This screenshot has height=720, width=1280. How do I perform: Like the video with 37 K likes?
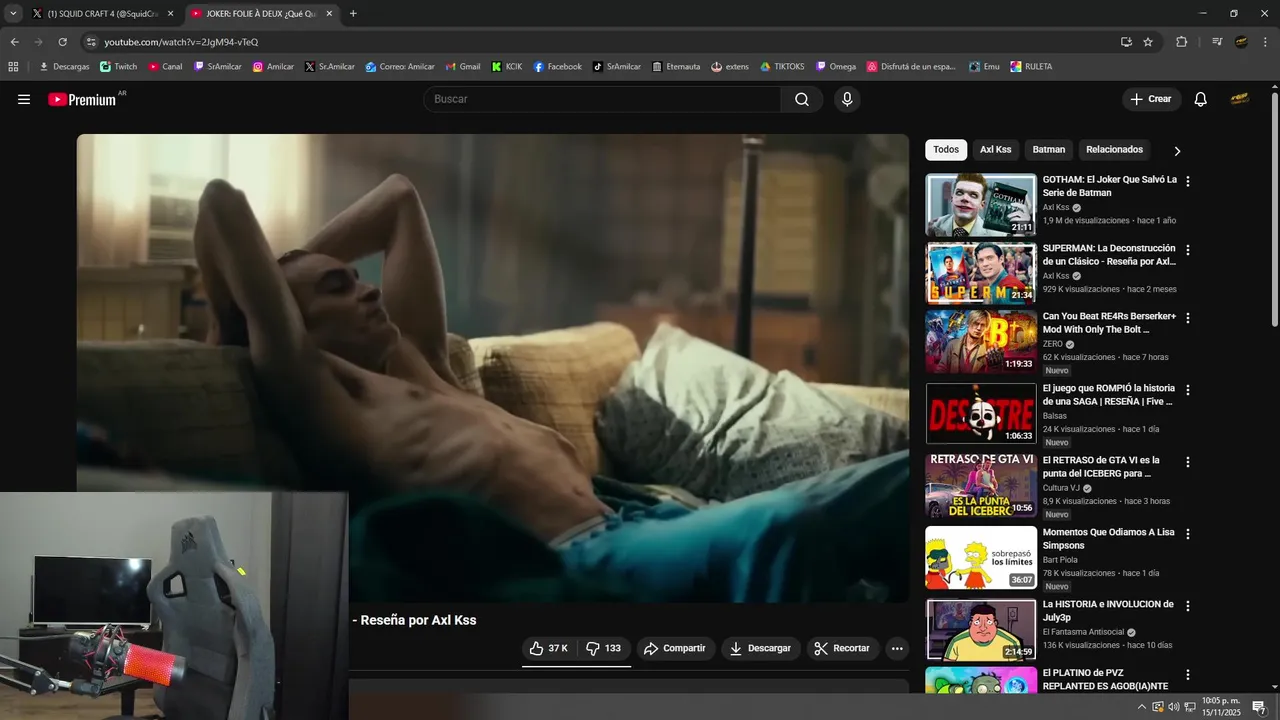[549, 648]
